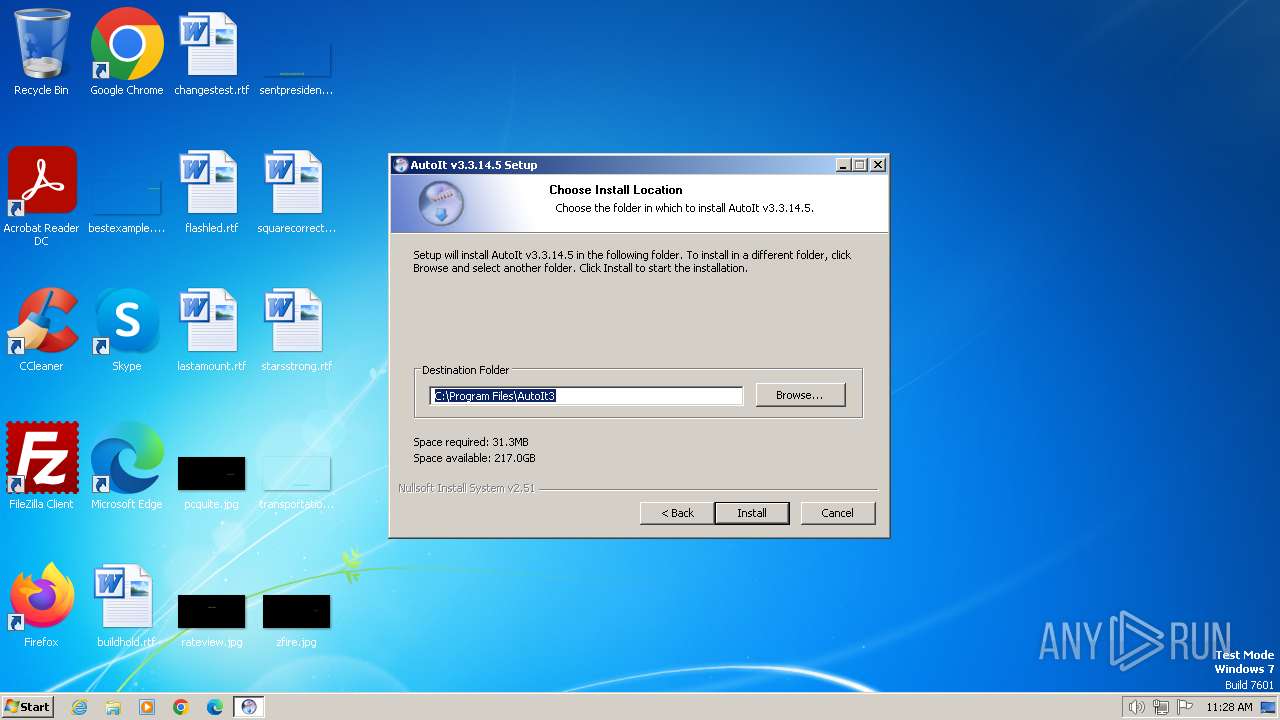Image resolution: width=1280 pixels, height=720 pixels.
Task: Click the 'Space available: 217.0GB' text
Action: pyautogui.click(x=474, y=458)
